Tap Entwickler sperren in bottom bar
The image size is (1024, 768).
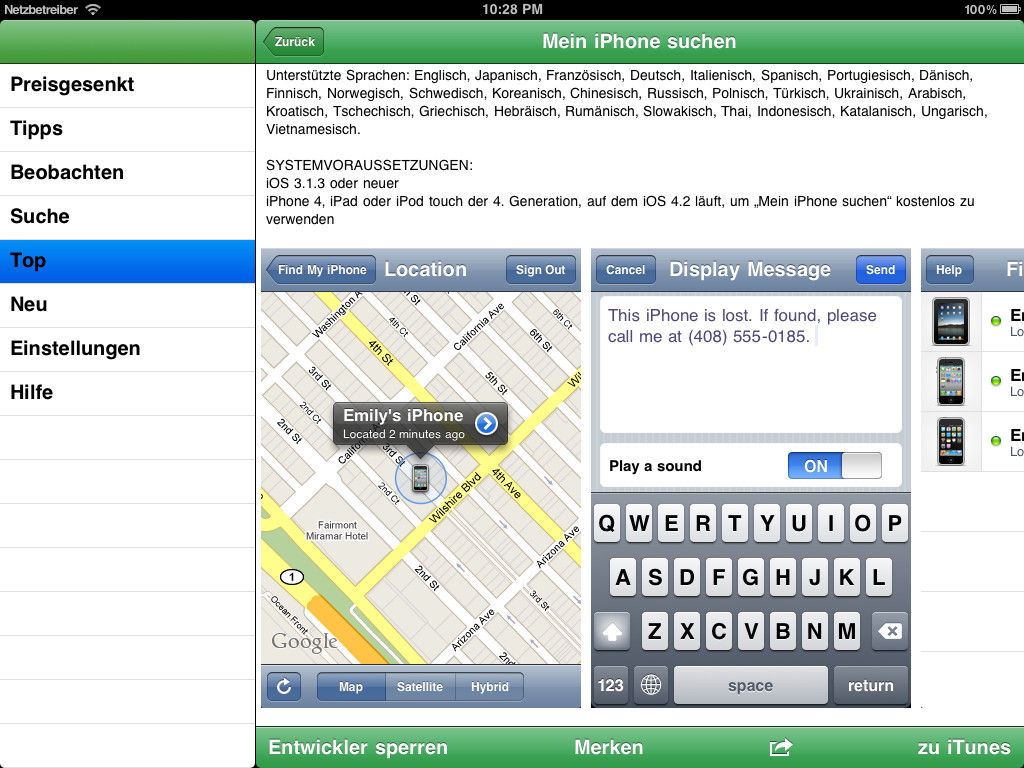pyautogui.click(x=358, y=747)
